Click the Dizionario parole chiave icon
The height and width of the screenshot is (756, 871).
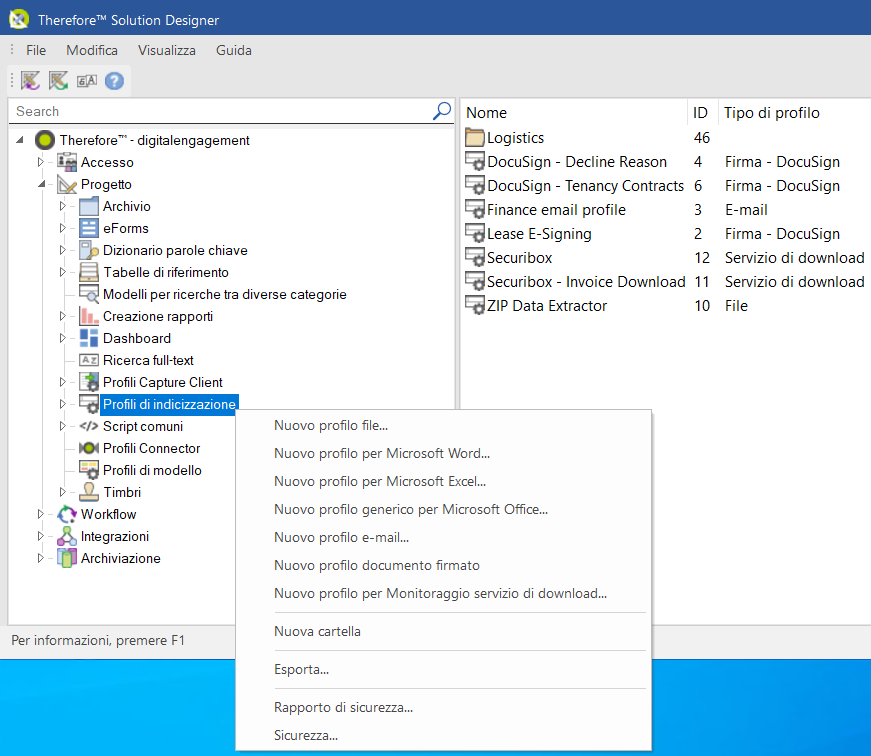[89, 250]
